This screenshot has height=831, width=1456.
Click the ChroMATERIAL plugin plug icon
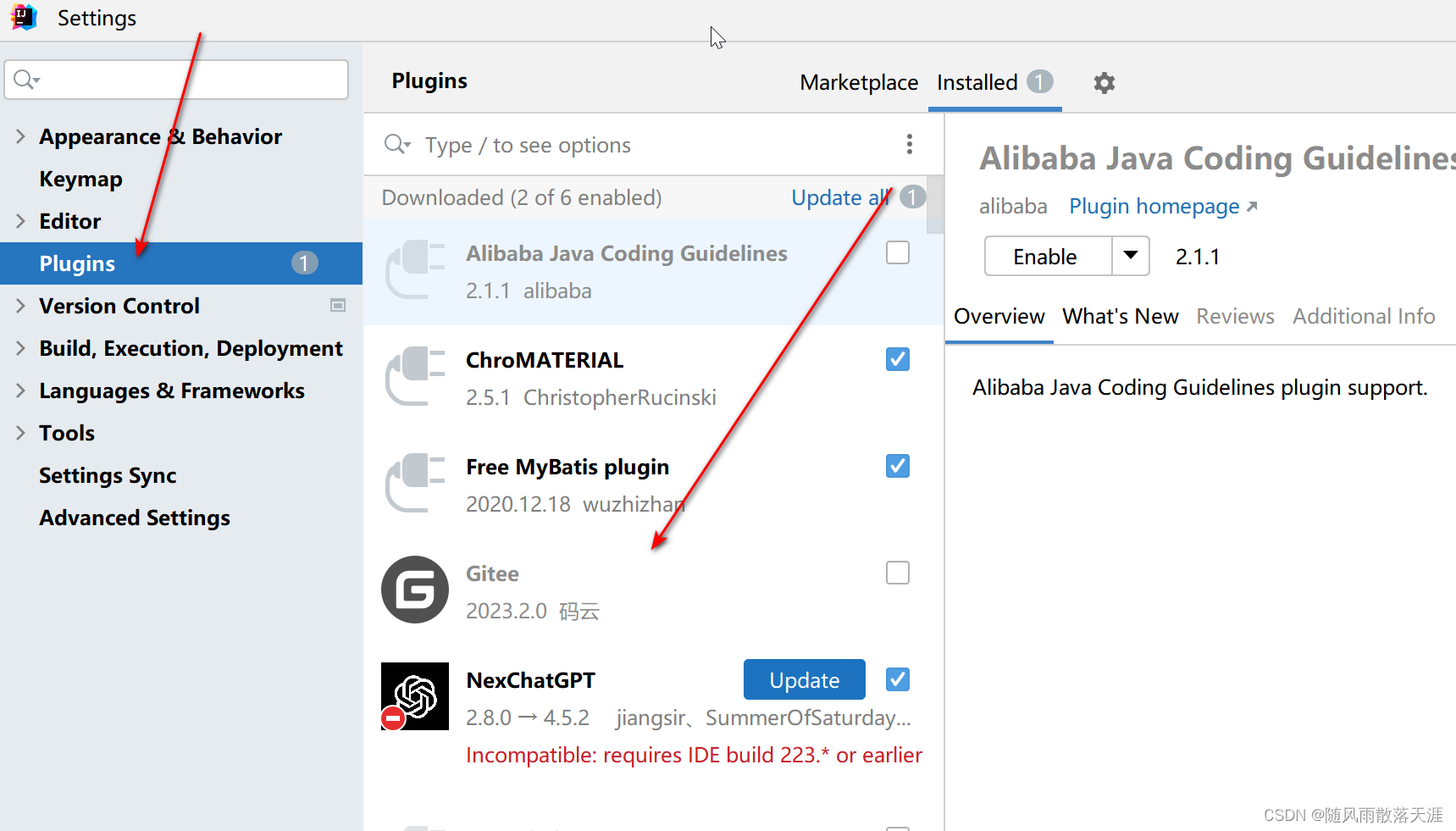coord(415,378)
